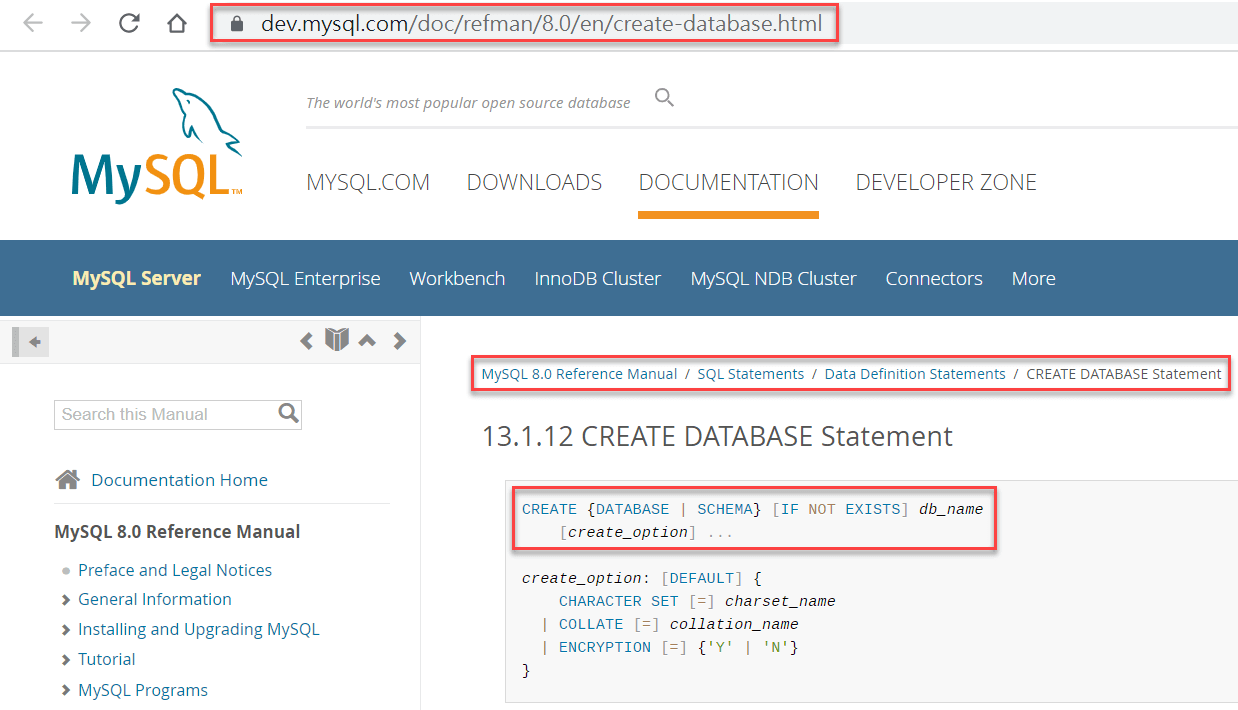Click MySQL 8.0 Reference Manual breadcrumb
This screenshot has width=1238, height=710.
click(579, 374)
